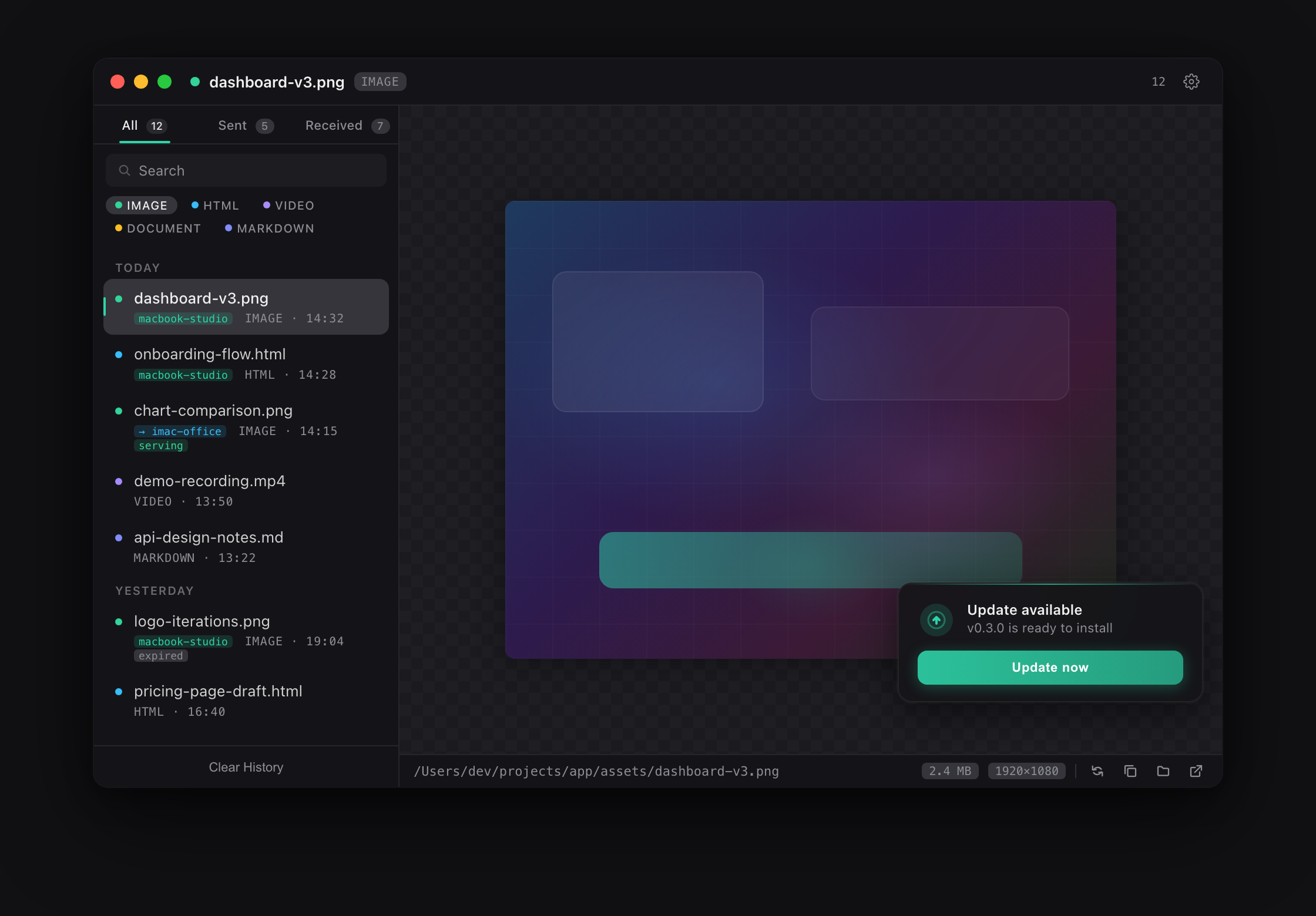Click the item count 12 in the title bar

pos(1158,82)
